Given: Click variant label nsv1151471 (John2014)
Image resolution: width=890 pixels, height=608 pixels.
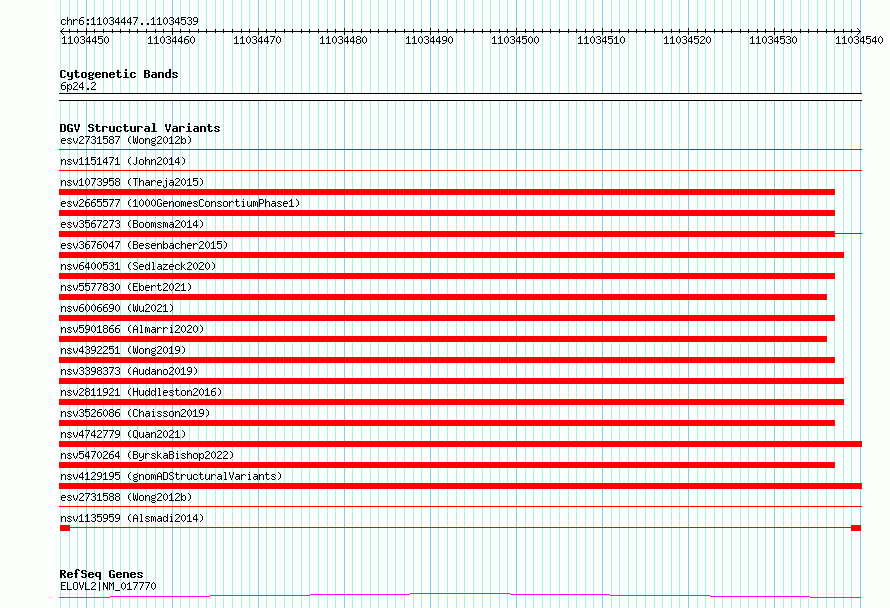Looking at the screenshot, I should coord(123,161).
